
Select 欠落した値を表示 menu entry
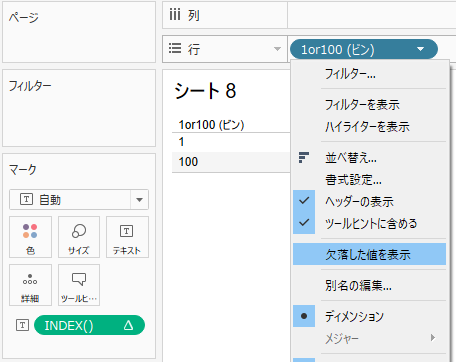pyautogui.click(x=369, y=254)
